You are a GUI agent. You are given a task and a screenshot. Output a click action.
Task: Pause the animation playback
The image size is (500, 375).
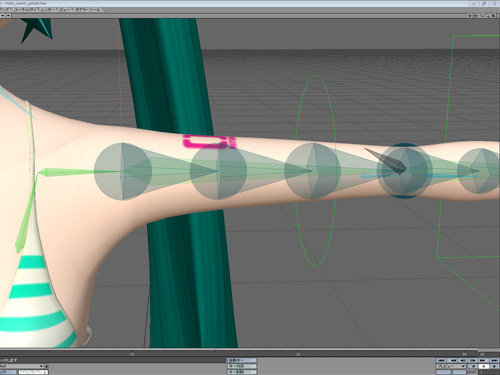(484, 366)
